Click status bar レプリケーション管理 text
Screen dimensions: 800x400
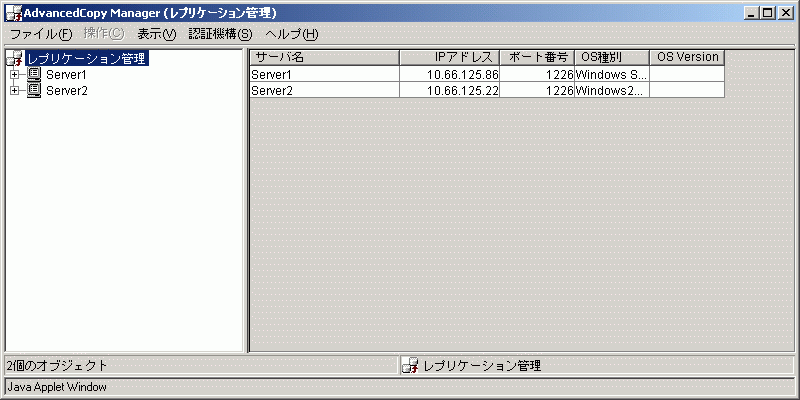pyautogui.click(x=482, y=365)
